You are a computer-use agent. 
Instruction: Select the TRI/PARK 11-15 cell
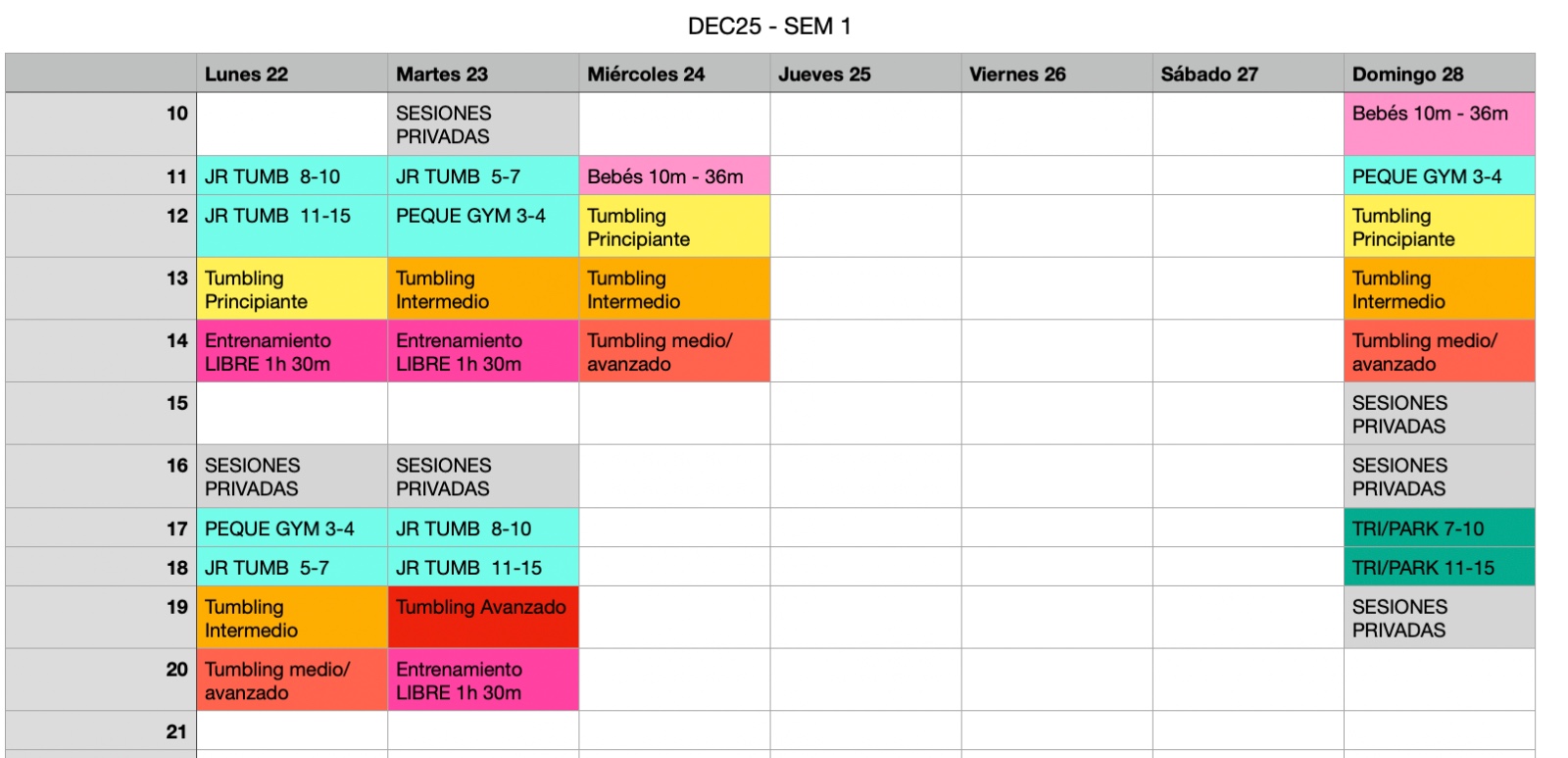[x=1438, y=568]
